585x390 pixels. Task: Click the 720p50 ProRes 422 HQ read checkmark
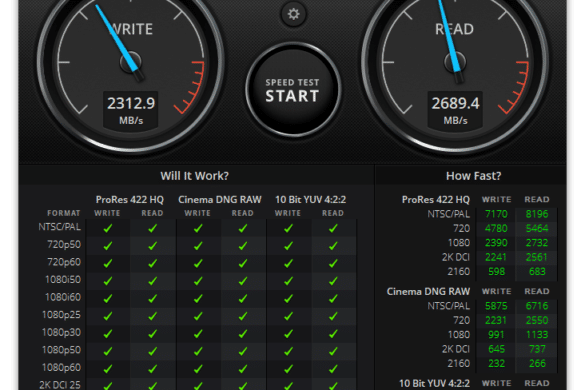click(153, 246)
